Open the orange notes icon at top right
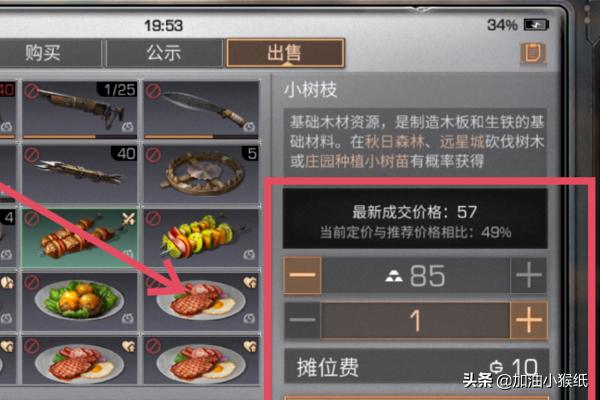The height and width of the screenshot is (400, 600). pyautogui.click(x=532, y=53)
